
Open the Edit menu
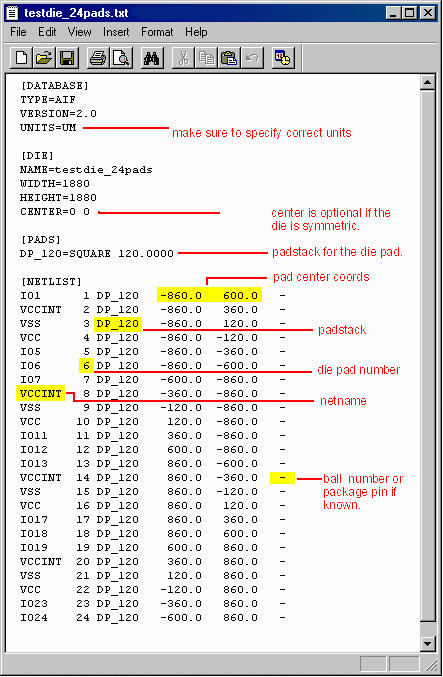click(47, 32)
